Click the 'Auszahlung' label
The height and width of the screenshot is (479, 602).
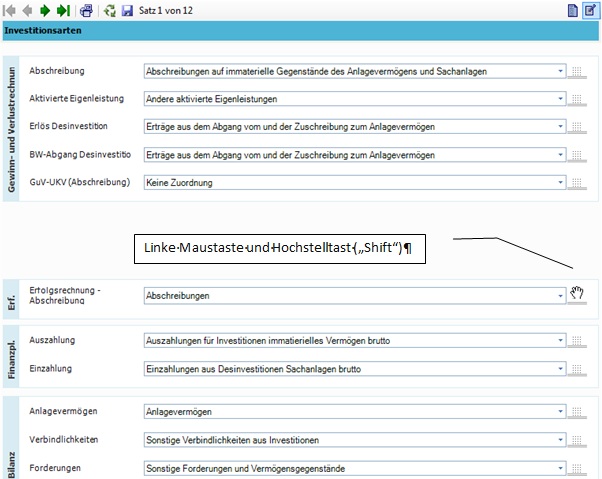pos(52,340)
